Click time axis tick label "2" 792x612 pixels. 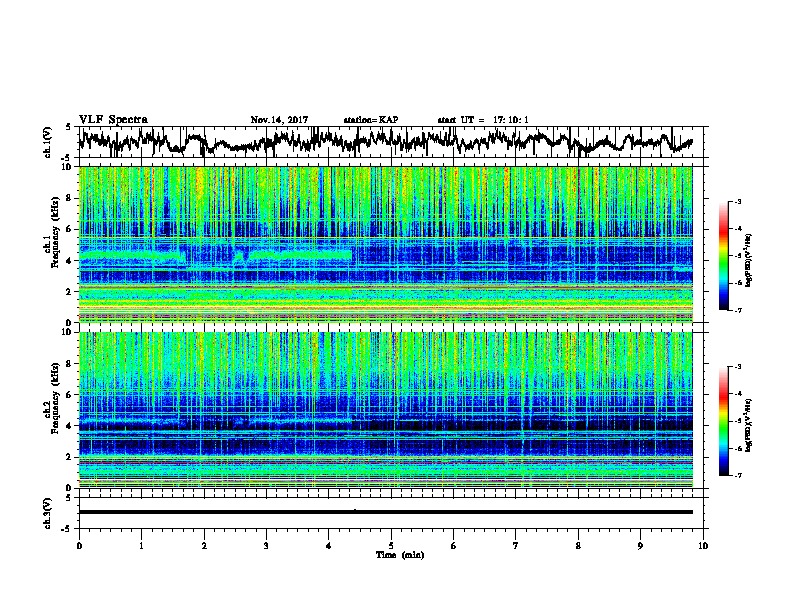pyautogui.click(x=204, y=546)
